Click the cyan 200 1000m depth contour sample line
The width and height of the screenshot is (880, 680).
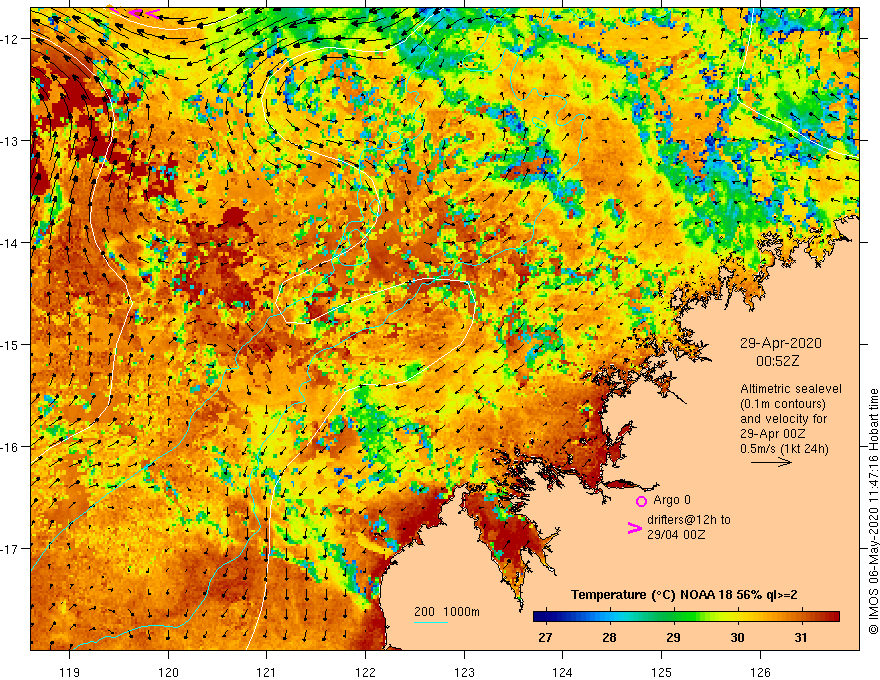click(x=430, y=622)
